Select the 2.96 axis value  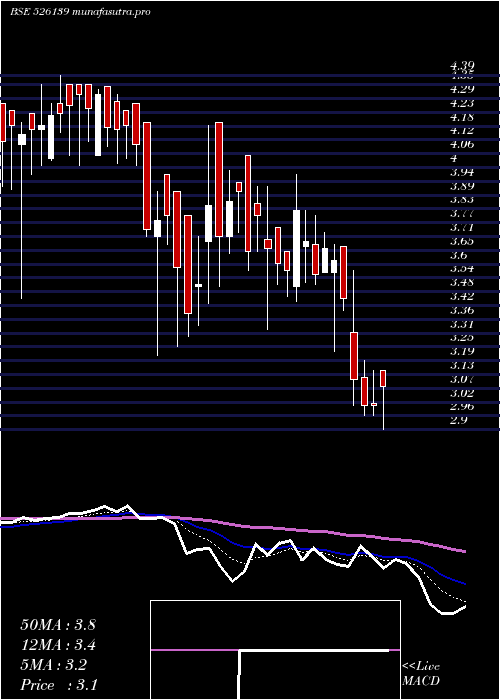pyautogui.click(x=462, y=407)
